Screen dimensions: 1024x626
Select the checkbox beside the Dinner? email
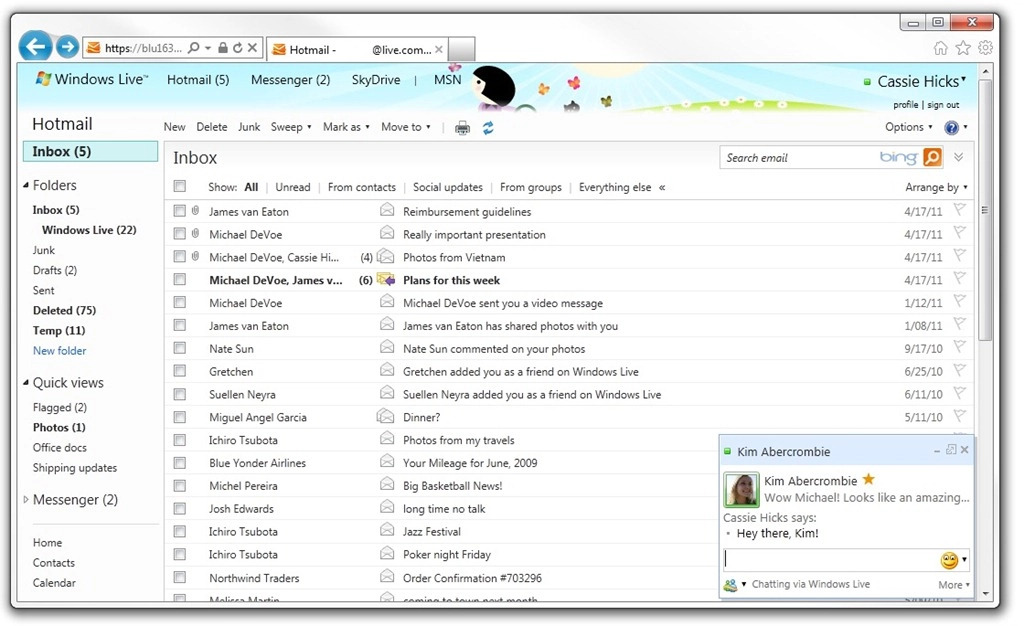pyautogui.click(x=180, y=417)
